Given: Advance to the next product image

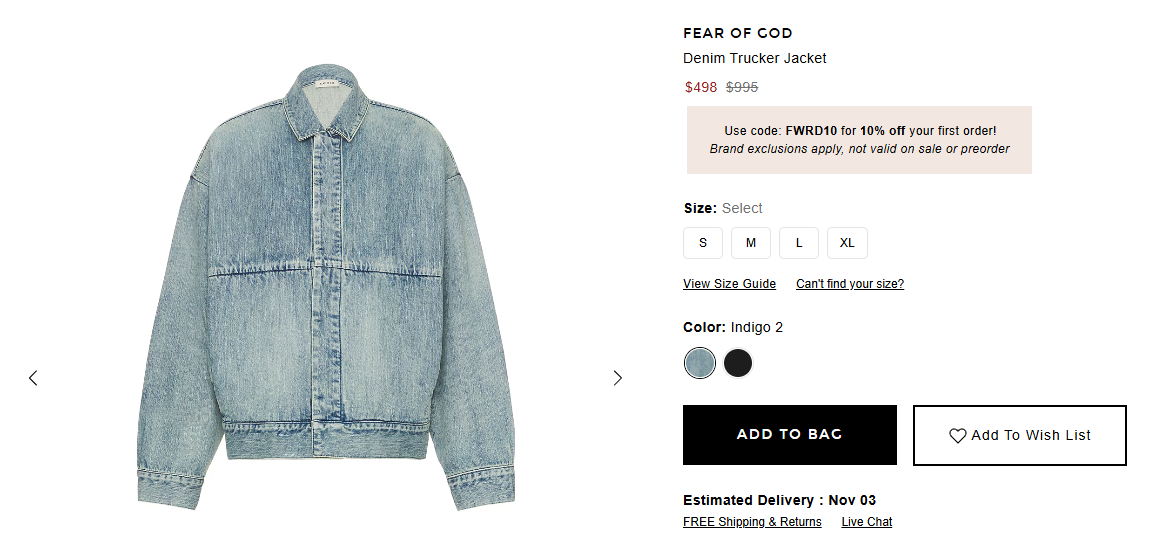Looking at the screenshot, I should (x=617, y=378).
